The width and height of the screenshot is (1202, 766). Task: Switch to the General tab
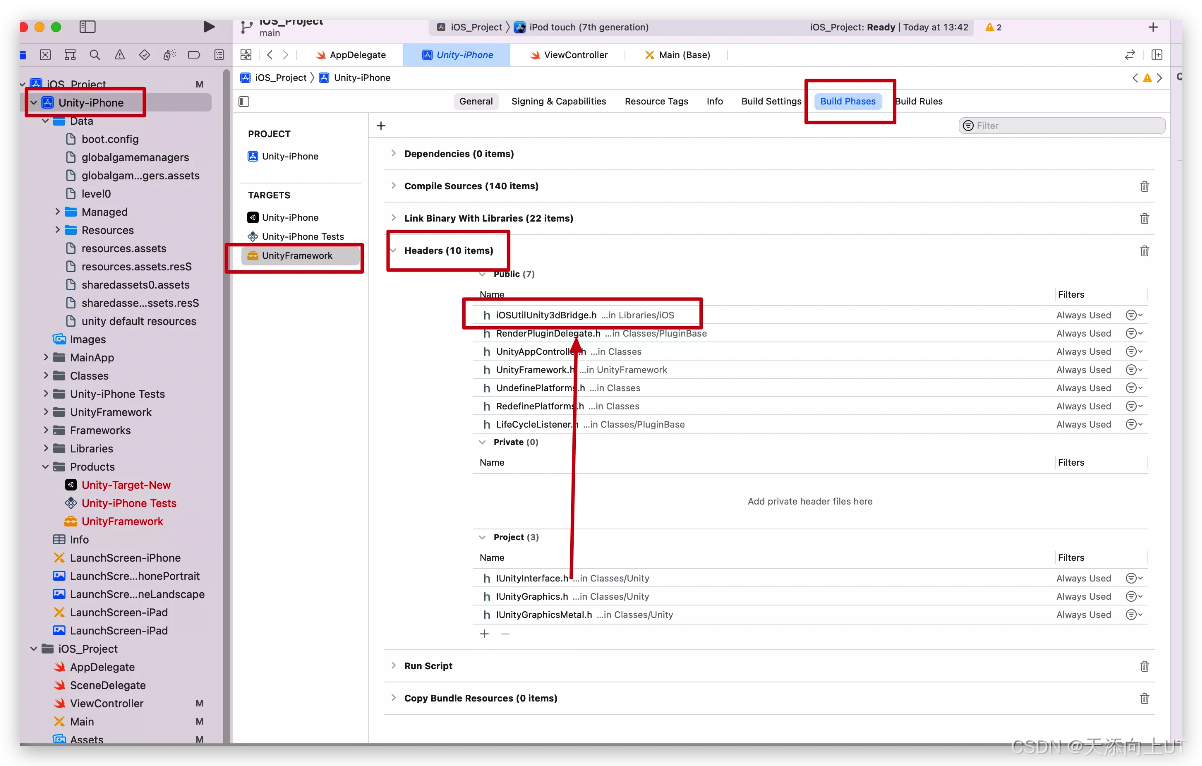coord(476,101)
